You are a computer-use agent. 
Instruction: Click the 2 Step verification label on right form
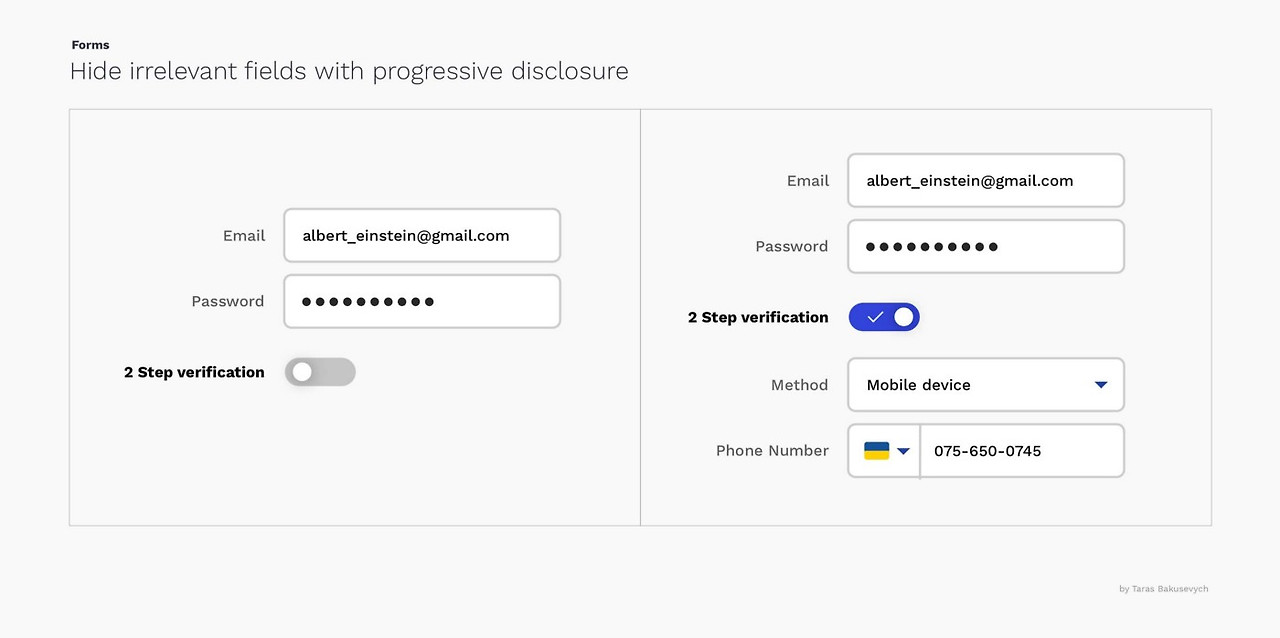click(x=757, y=317)
